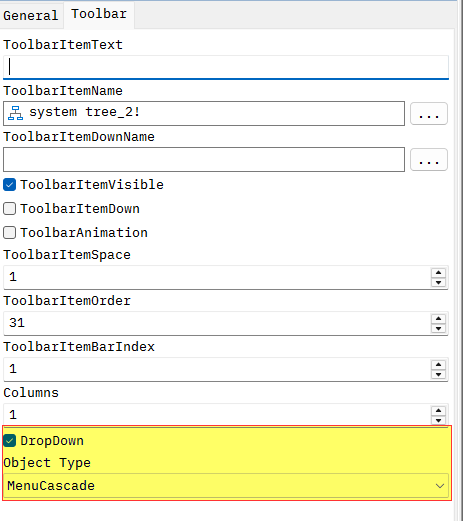The width and height of the screenshot is (468, 521).
Task: Increase ToolbarItemBarIndex with up arrow
Action: pyautogui.click(x=438, y=365)
